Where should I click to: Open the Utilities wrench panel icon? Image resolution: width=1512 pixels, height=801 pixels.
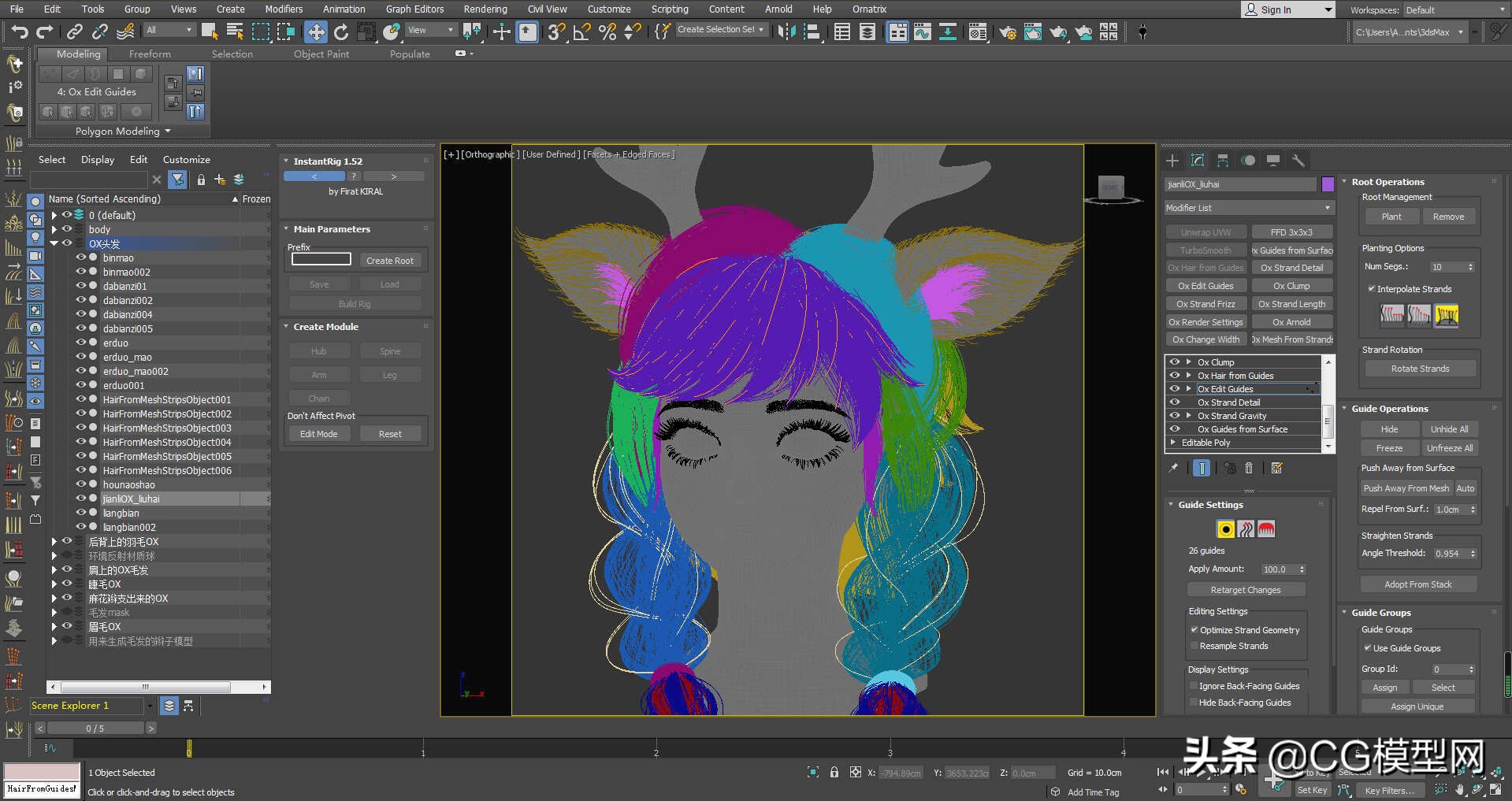click(x=1298, y=161)
